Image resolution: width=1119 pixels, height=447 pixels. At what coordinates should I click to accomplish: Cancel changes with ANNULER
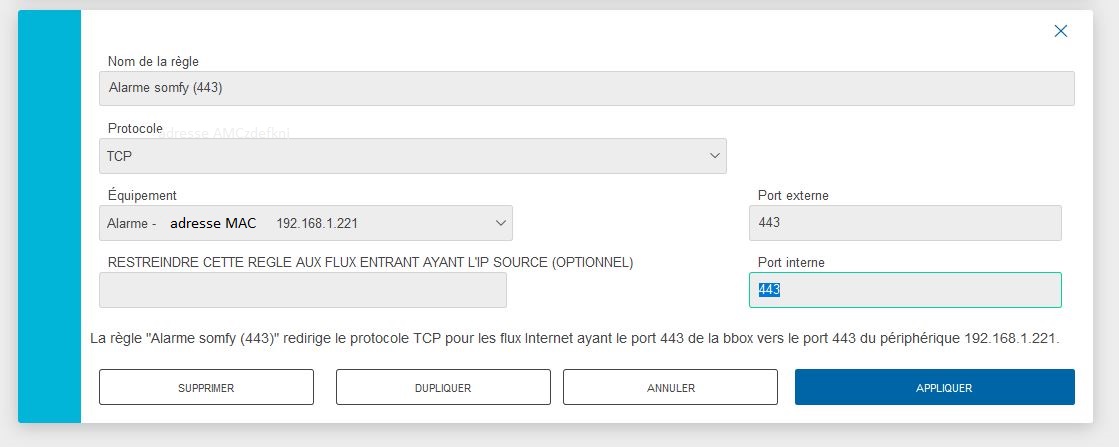tap(670, 387)
